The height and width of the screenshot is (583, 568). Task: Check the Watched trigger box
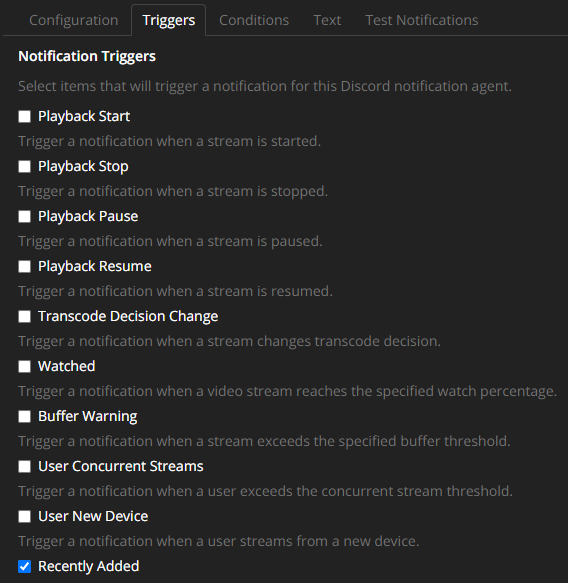25,366
